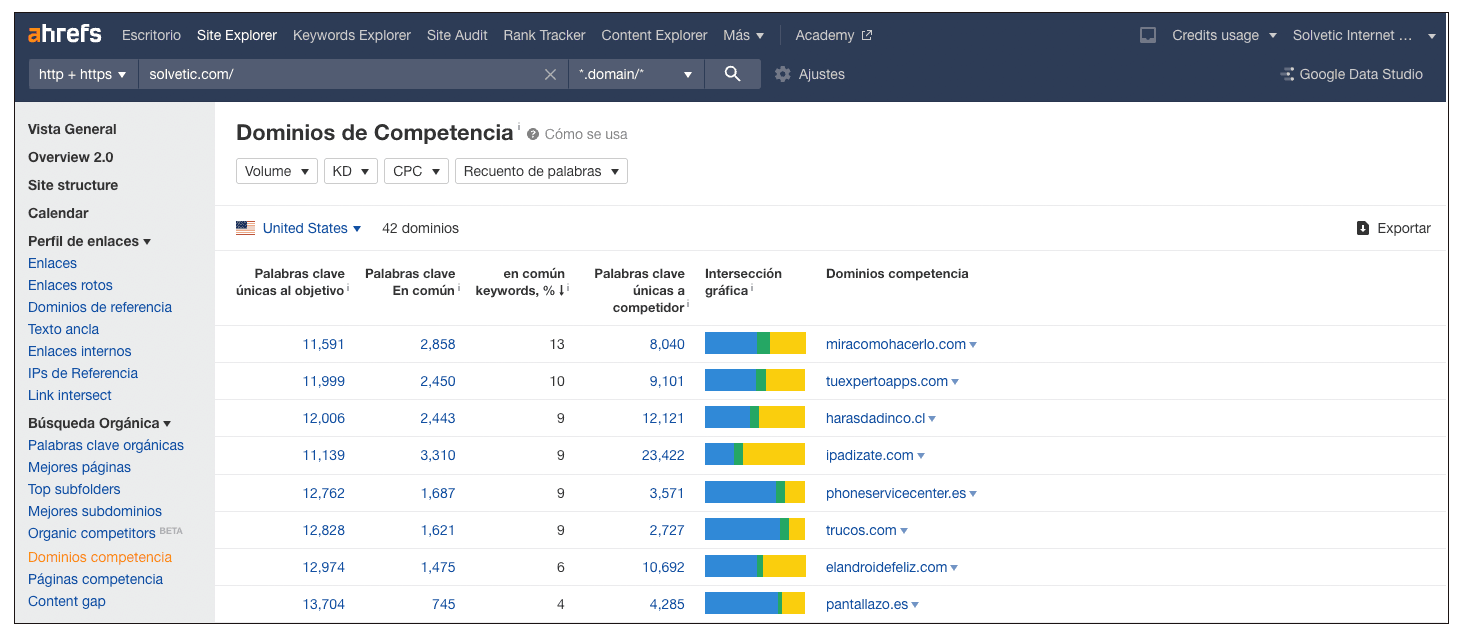This screenshot has height=640, width=1468.
Task: Click the Exportar download icon
Action: (1362, 228)
